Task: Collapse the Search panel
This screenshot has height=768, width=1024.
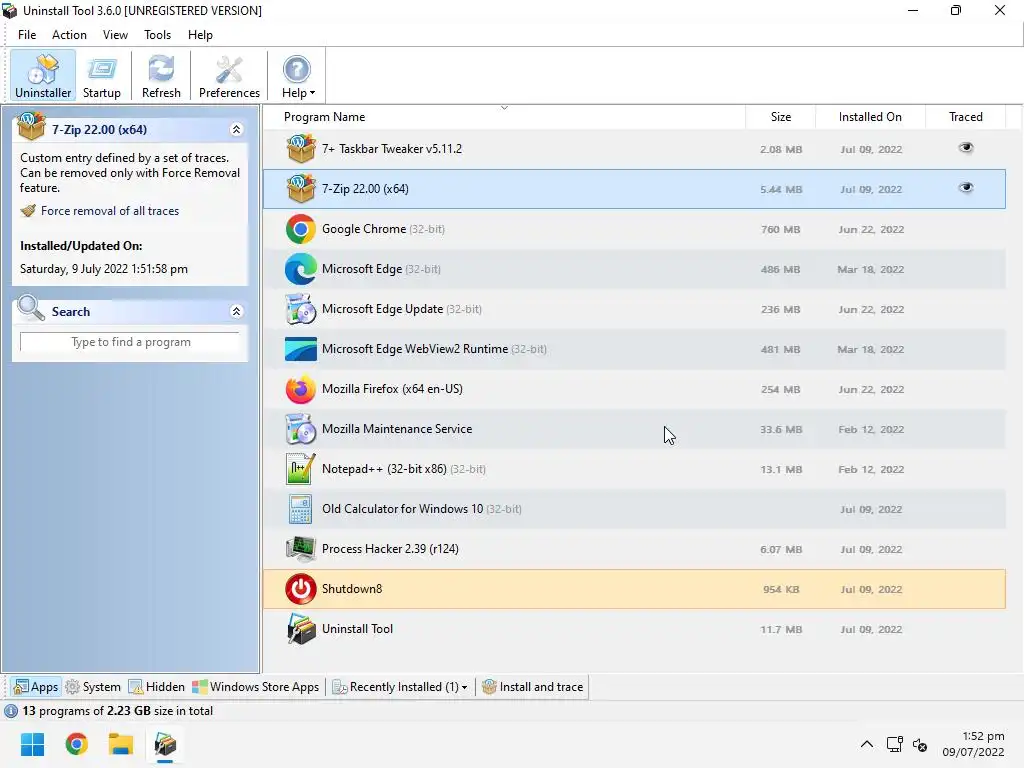Action: (x=236, y=312)
